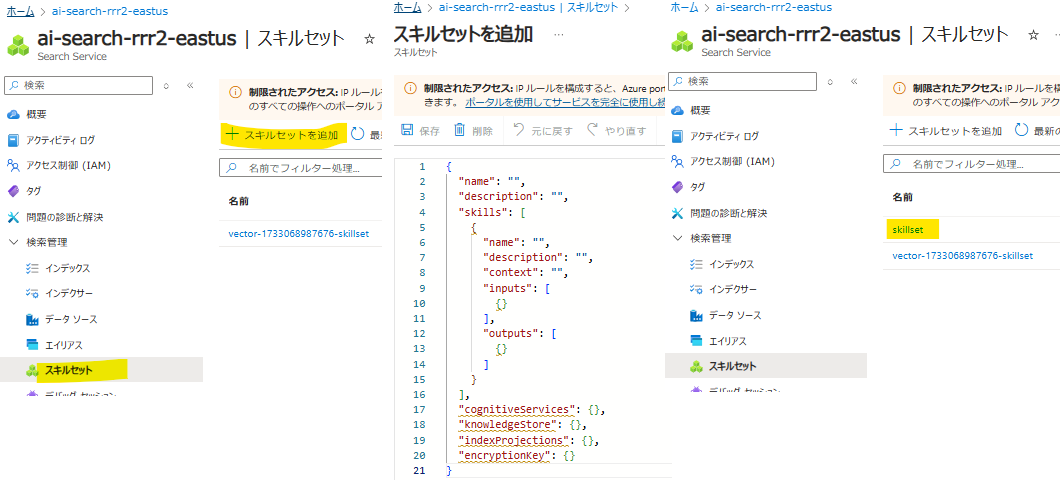This screenshot has width=1060, height=480.
Task: Click the 名前 column header in left screenshot
Action: coord(239,201)
